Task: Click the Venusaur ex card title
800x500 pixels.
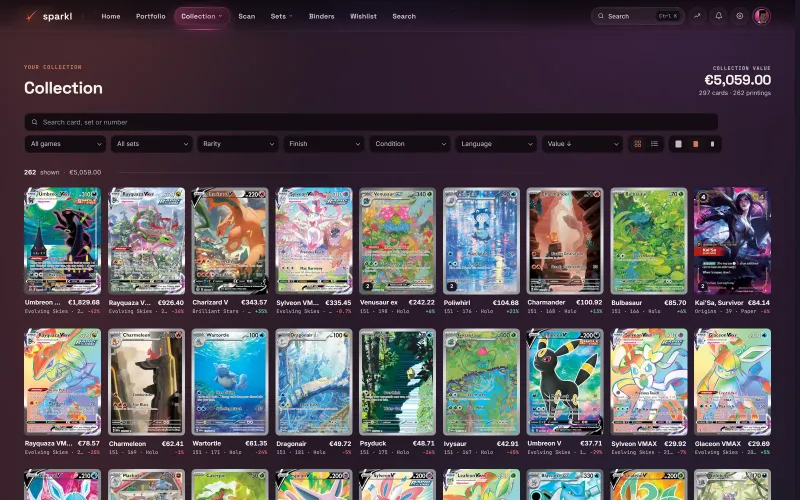Action: pos(379,303)
